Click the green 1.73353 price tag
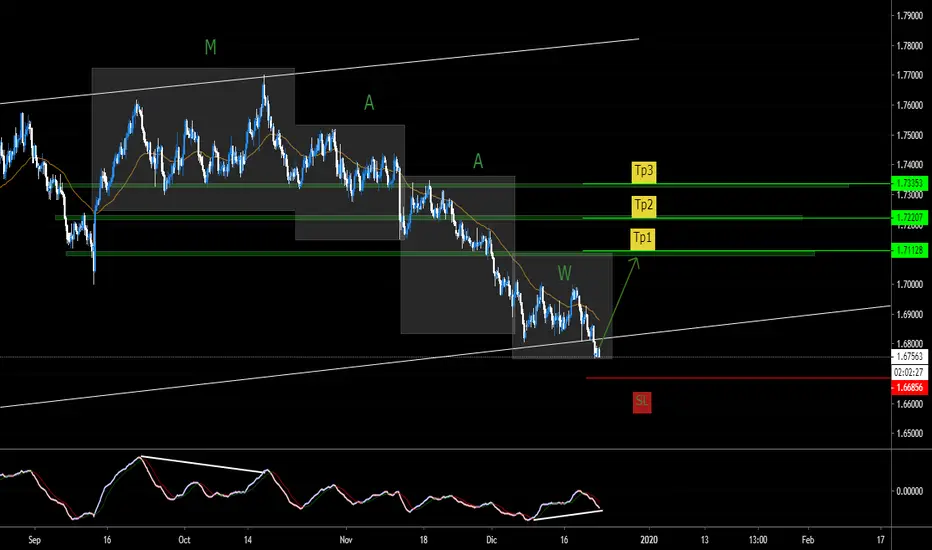932x550 pixels. [x=909, y=183]
